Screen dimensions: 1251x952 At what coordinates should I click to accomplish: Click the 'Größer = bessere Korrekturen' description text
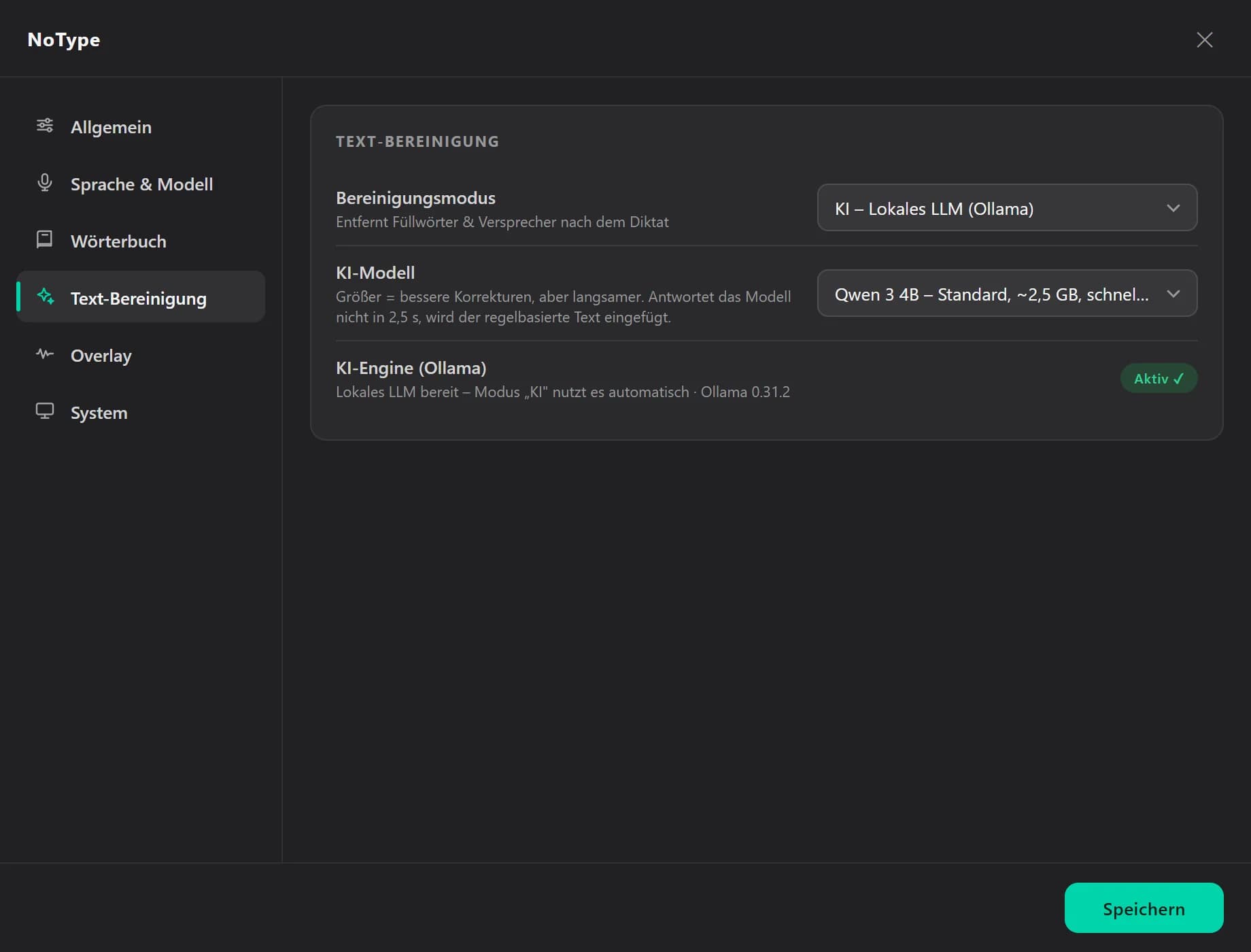click(x=563, y=307)
